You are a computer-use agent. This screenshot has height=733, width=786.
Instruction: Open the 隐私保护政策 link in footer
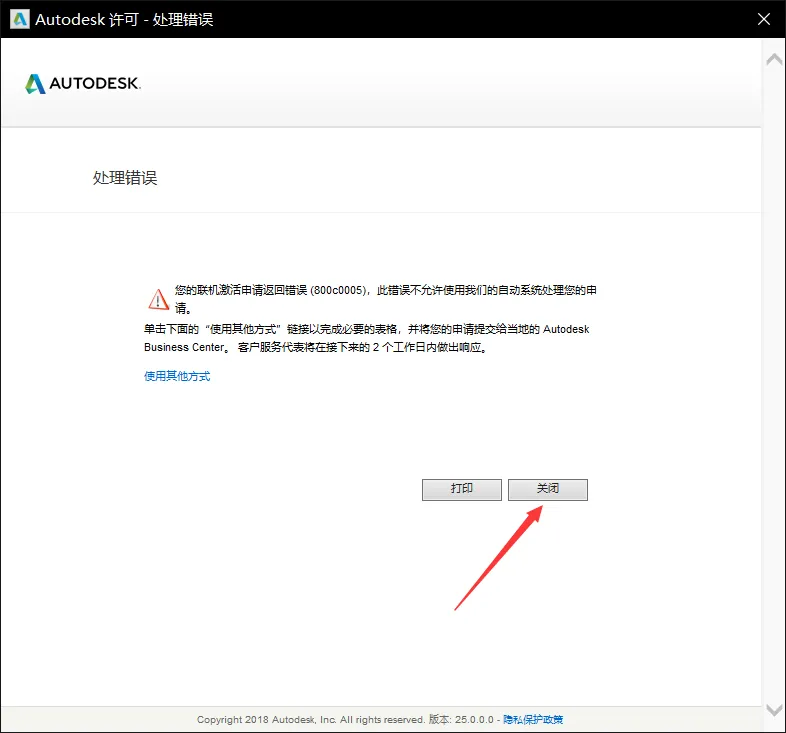click(x=533, y=719)
